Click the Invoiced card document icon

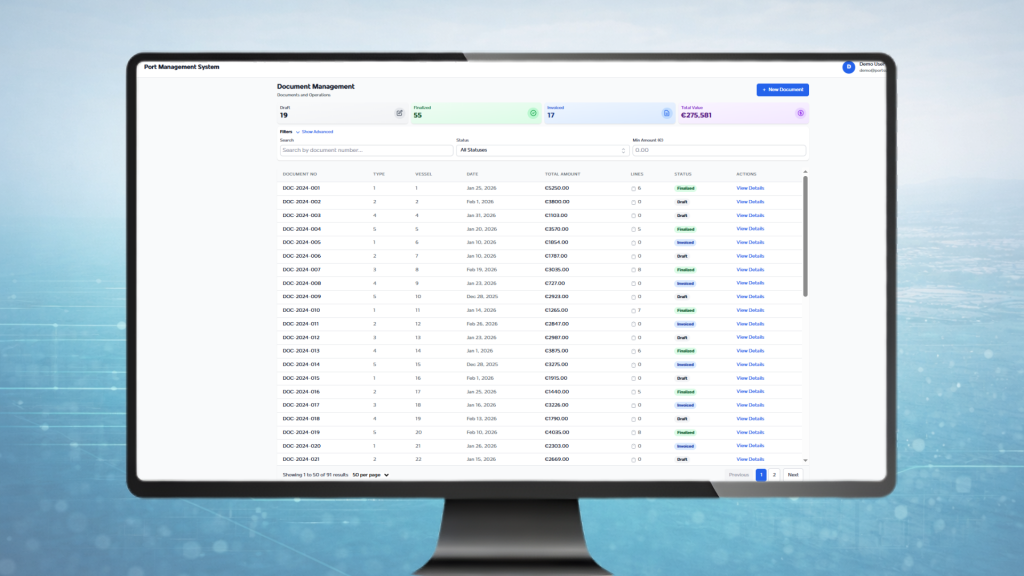point(666,113)
